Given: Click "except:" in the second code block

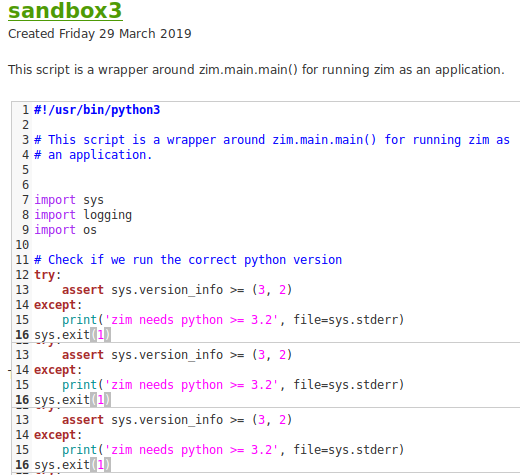Looking at the screenshot, I should pos(58,370).
